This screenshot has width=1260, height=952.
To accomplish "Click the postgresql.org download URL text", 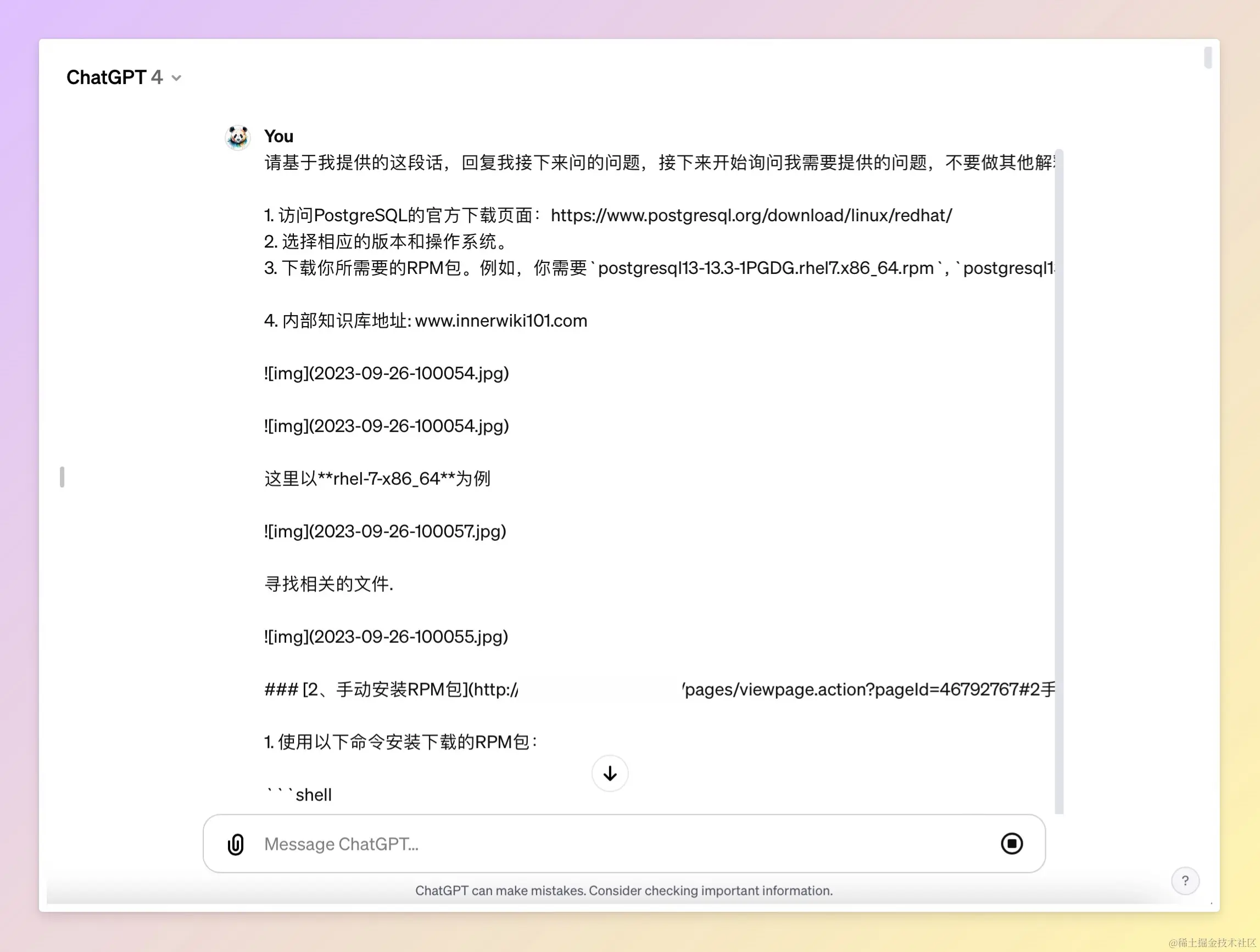I will 751,215.
